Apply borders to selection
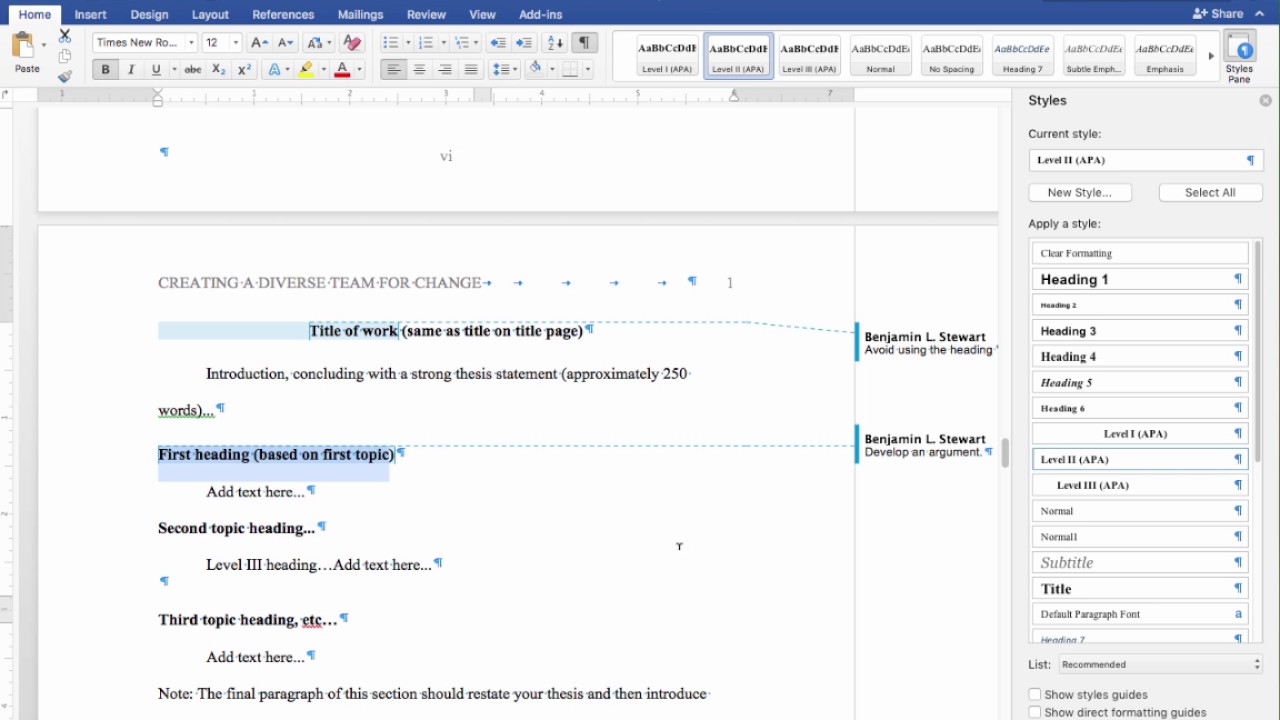The width and height of the screenshot is (1280, 720). click(x=570, y=70)
